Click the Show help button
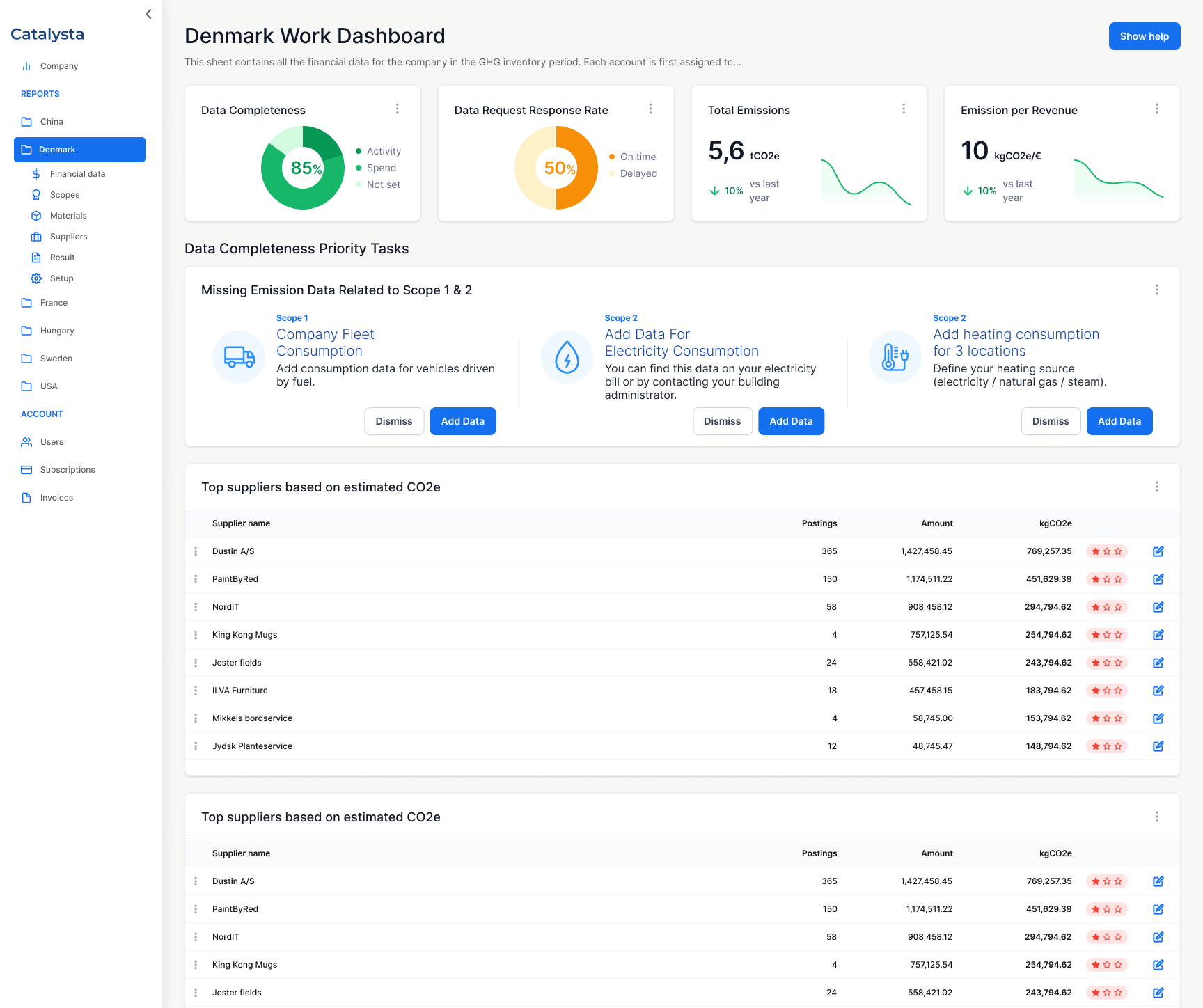This screenshot has width=1203, height=1008. pos(1144,36)
